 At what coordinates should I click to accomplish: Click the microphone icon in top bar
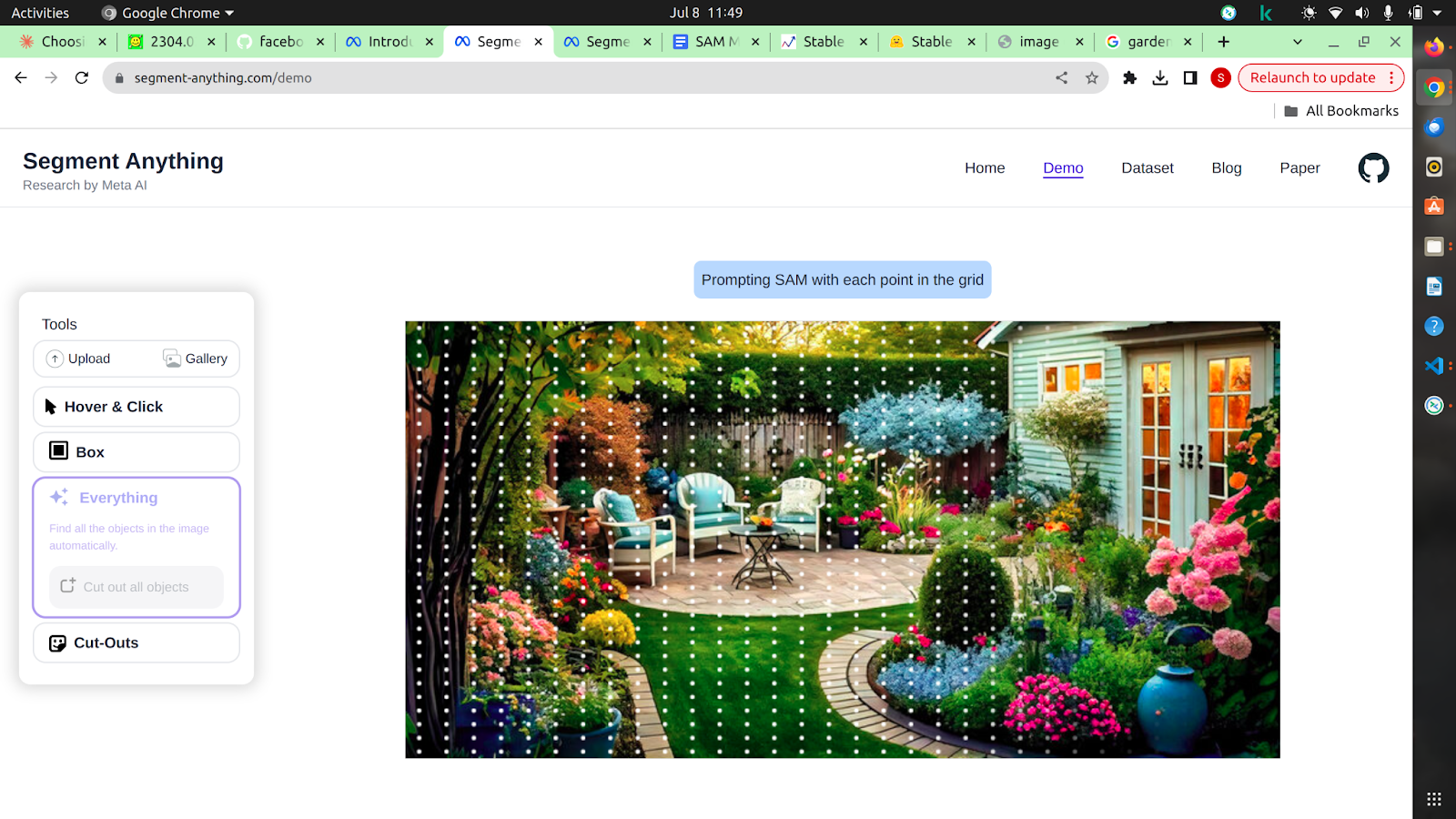(x=1388, y=13)
